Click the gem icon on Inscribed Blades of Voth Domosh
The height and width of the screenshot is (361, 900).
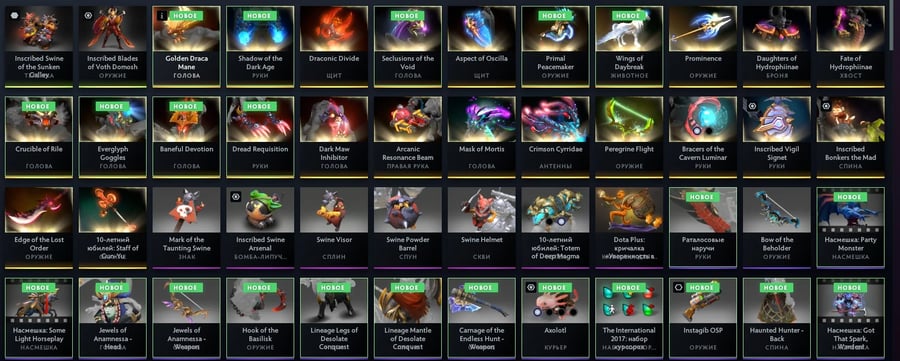coord(88,15)
